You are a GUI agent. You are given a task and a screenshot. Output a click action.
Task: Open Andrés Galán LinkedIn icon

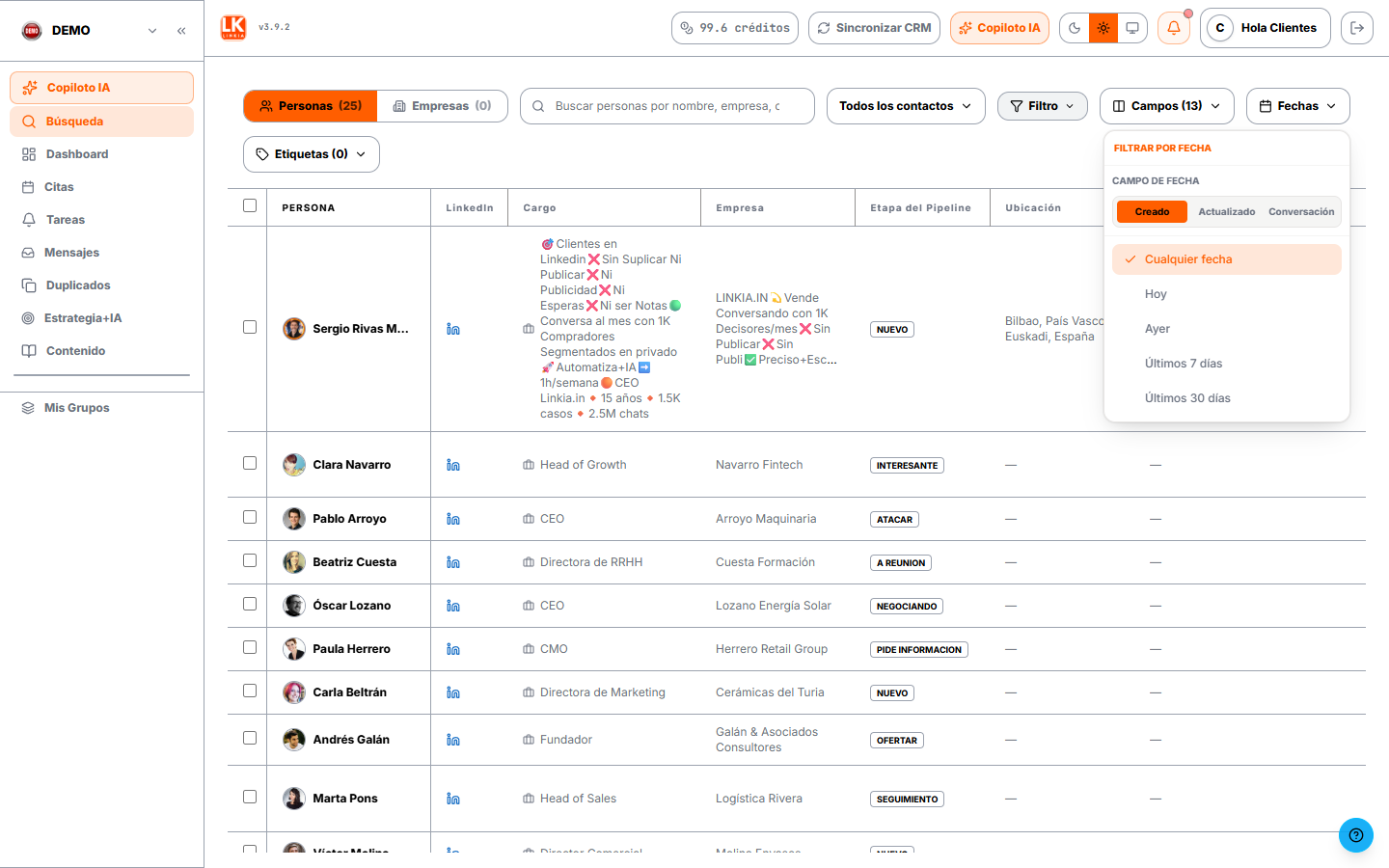point(453,740)
